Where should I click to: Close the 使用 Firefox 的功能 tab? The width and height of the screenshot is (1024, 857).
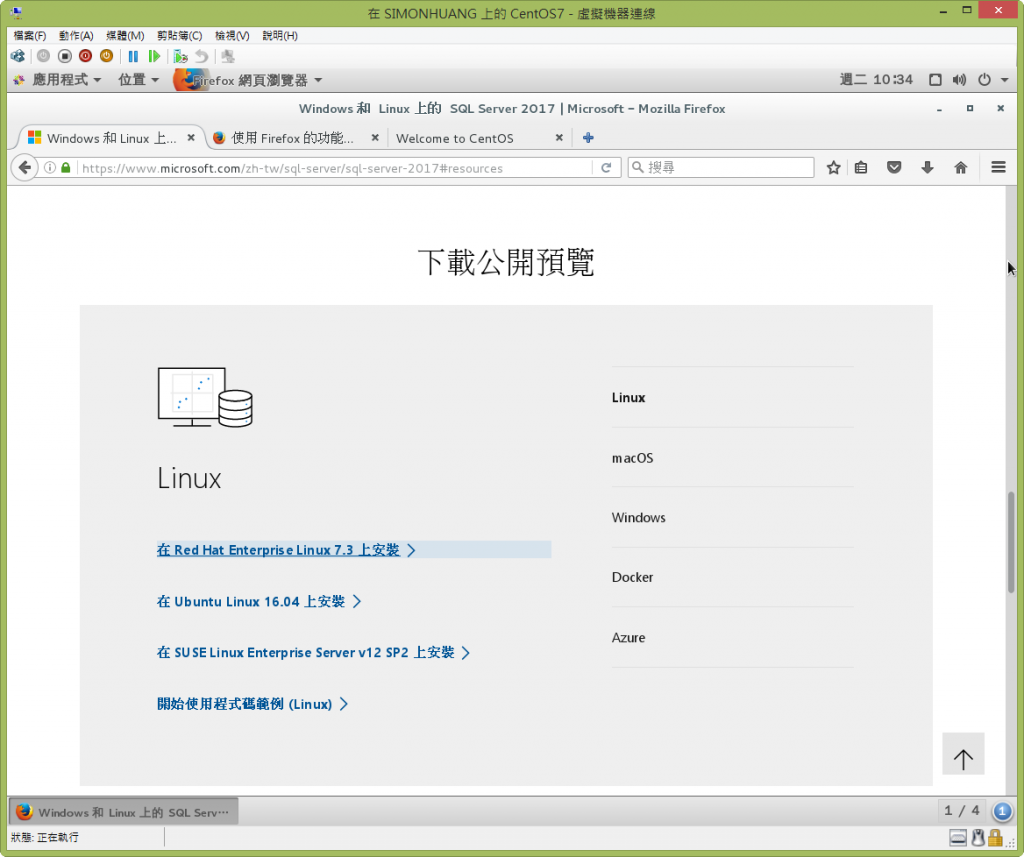[375, 138]
